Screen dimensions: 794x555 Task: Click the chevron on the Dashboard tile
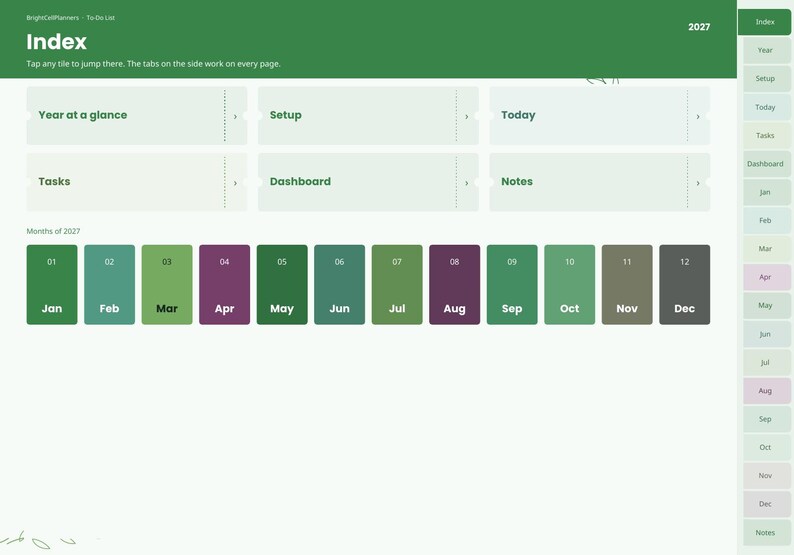click(x=466, y=183)
